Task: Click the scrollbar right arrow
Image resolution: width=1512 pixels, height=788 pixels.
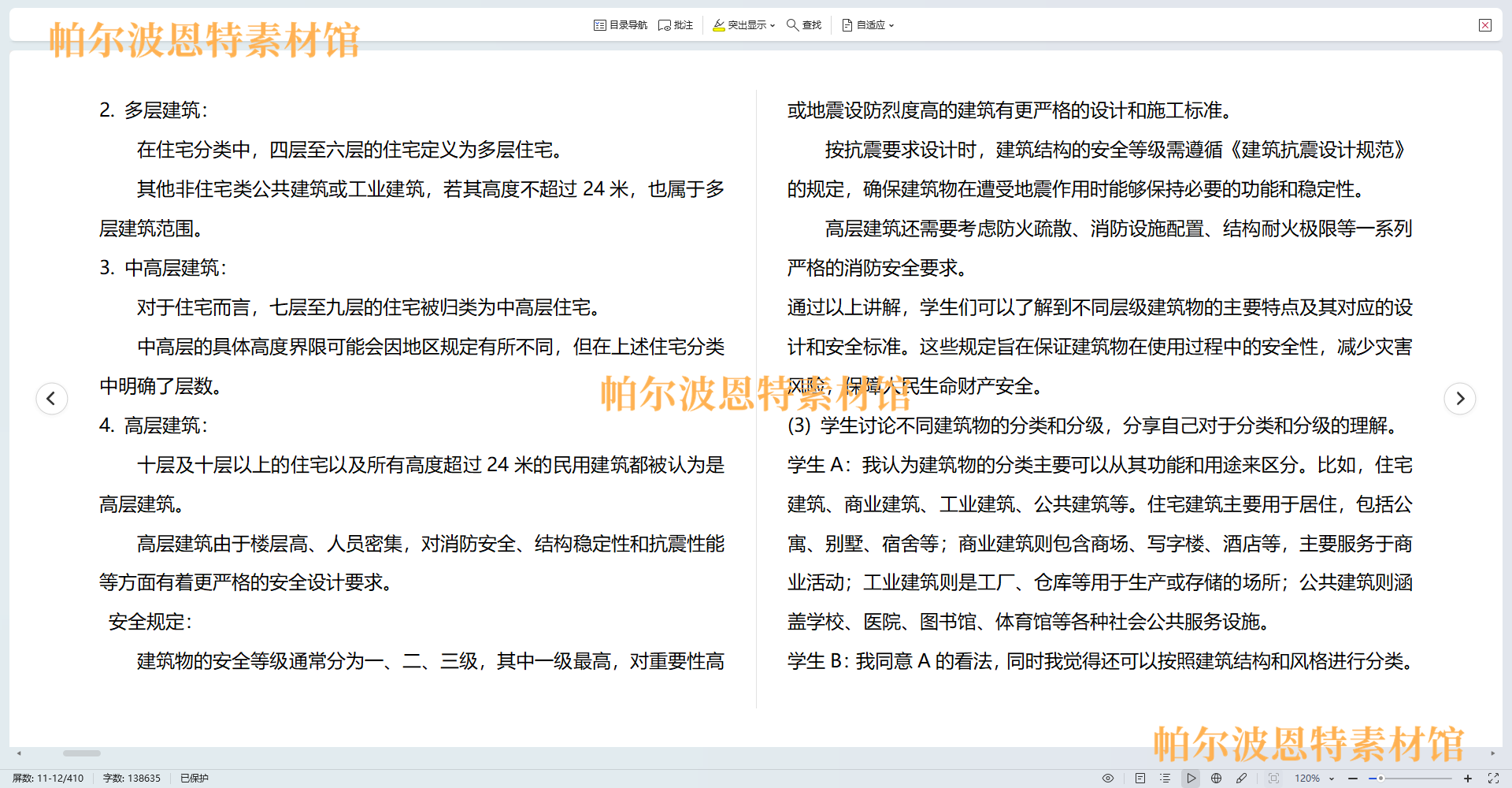Action: (x=1493, y=753)
